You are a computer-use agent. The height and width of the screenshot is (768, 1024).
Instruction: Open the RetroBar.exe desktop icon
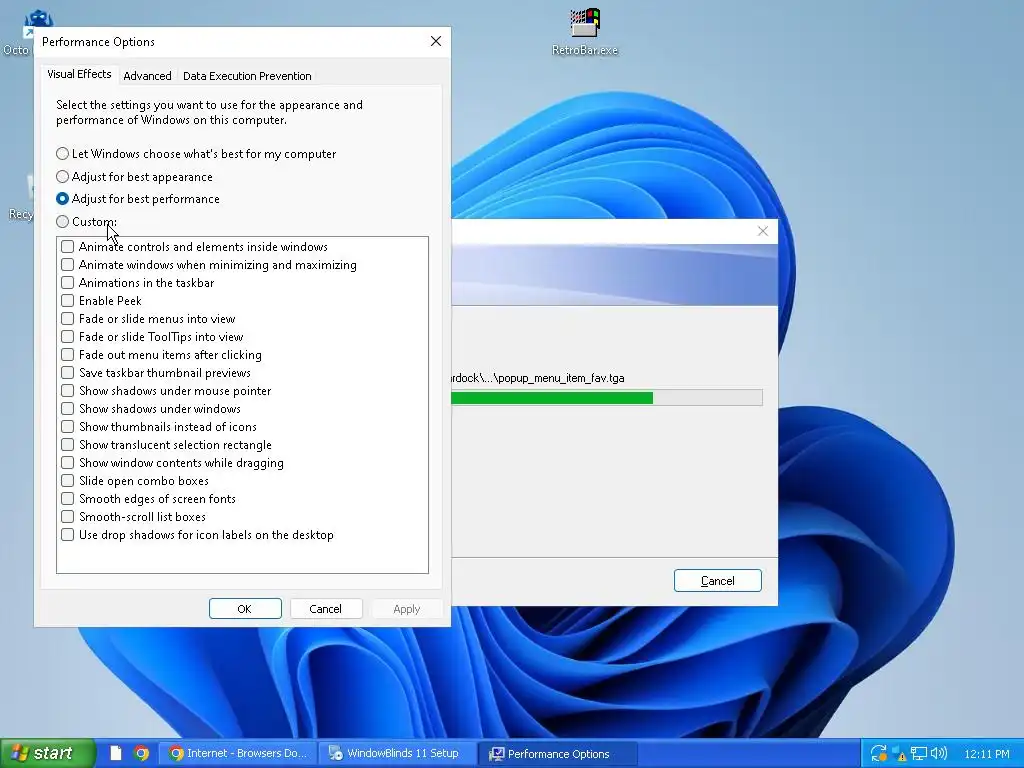click(x=584, y=31)
